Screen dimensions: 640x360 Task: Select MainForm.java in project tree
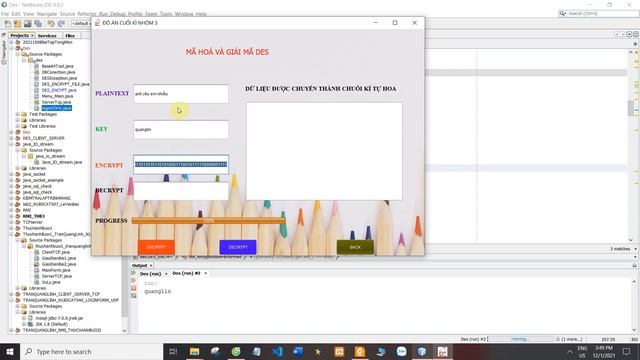56,270
